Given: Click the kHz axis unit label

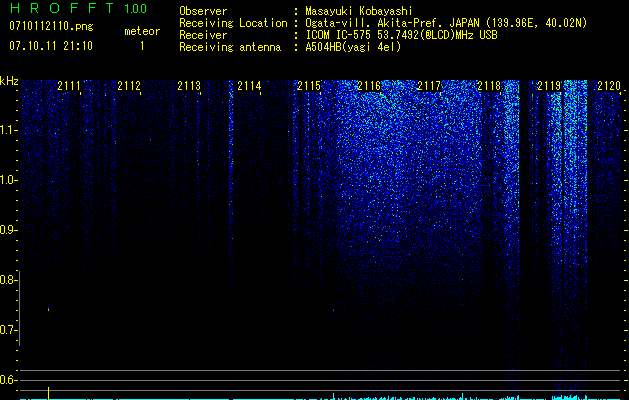Looking at the screenshot, I should (x=9, y=81).
